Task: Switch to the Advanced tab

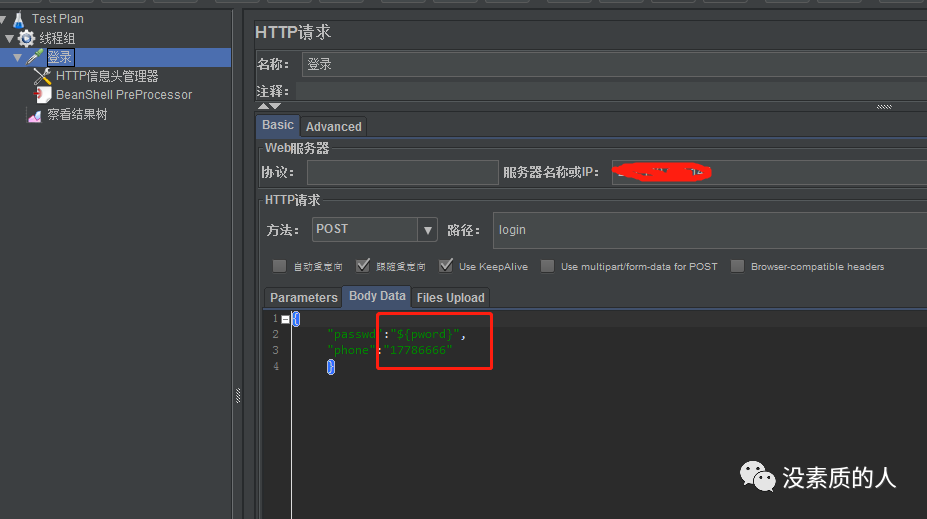Action: [x=333, y=126]
